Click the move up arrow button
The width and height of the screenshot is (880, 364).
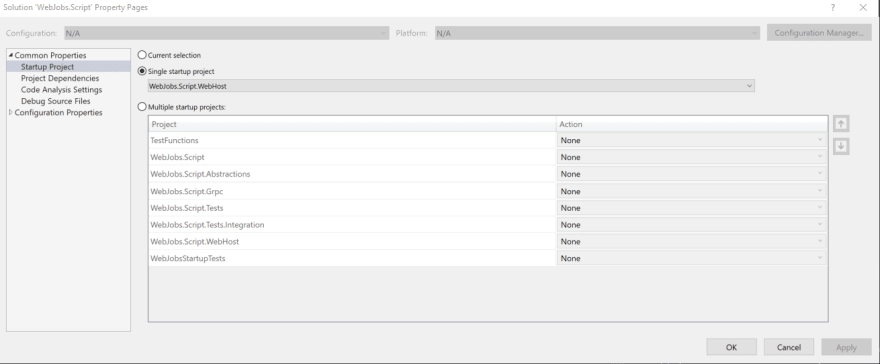coord(841,124)
